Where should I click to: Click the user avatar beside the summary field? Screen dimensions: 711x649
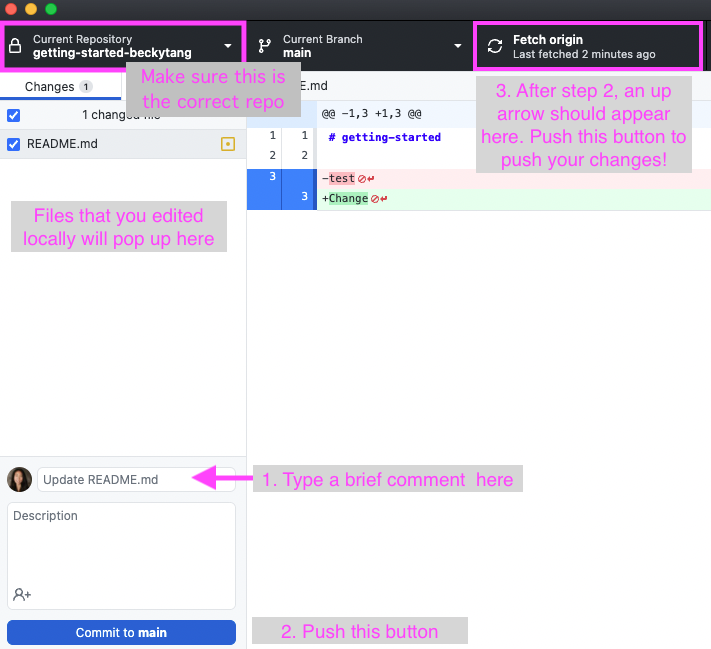pyautogui.click(x=19, y=480)
